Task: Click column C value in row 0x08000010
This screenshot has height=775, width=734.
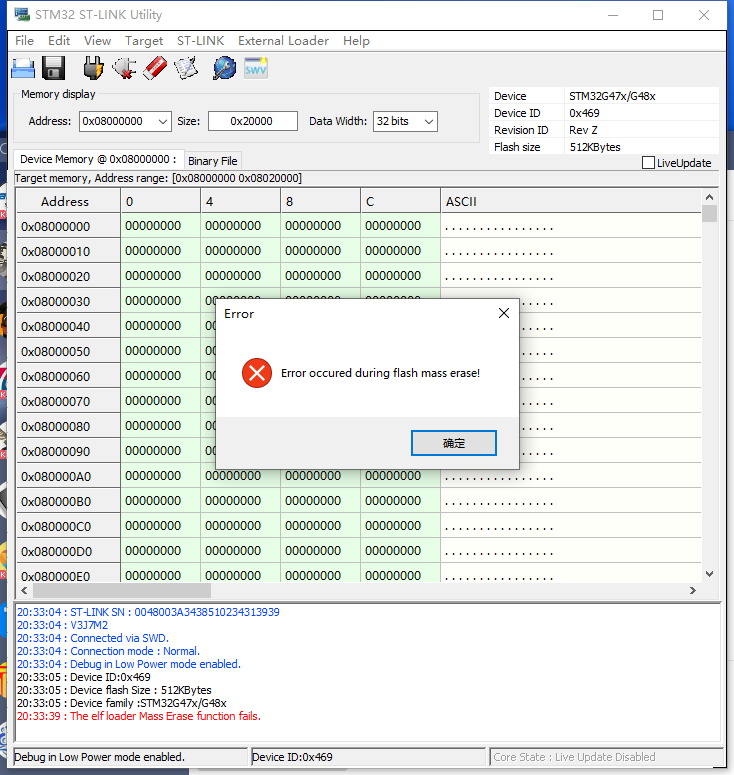Action: point(400,251)
